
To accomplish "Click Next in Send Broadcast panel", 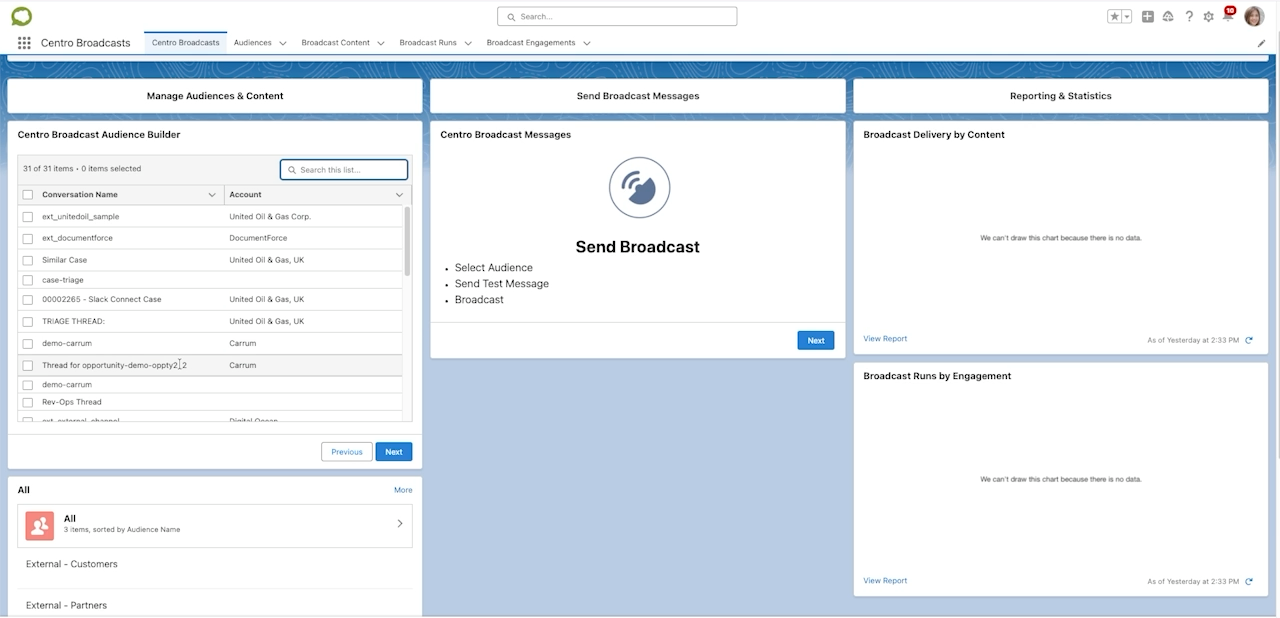I will 816,341.
